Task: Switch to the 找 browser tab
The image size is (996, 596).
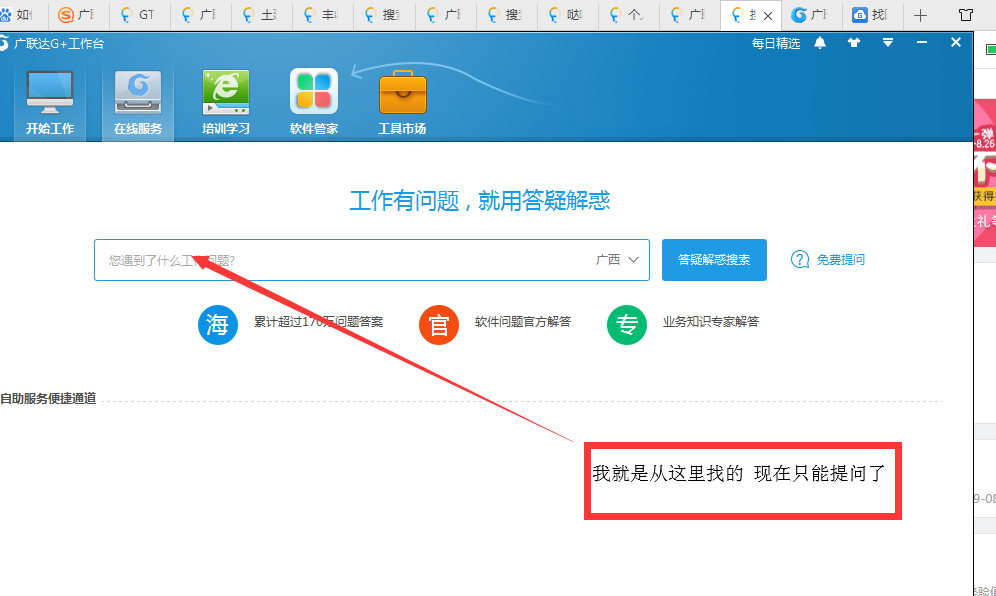Action: point(871,15)
